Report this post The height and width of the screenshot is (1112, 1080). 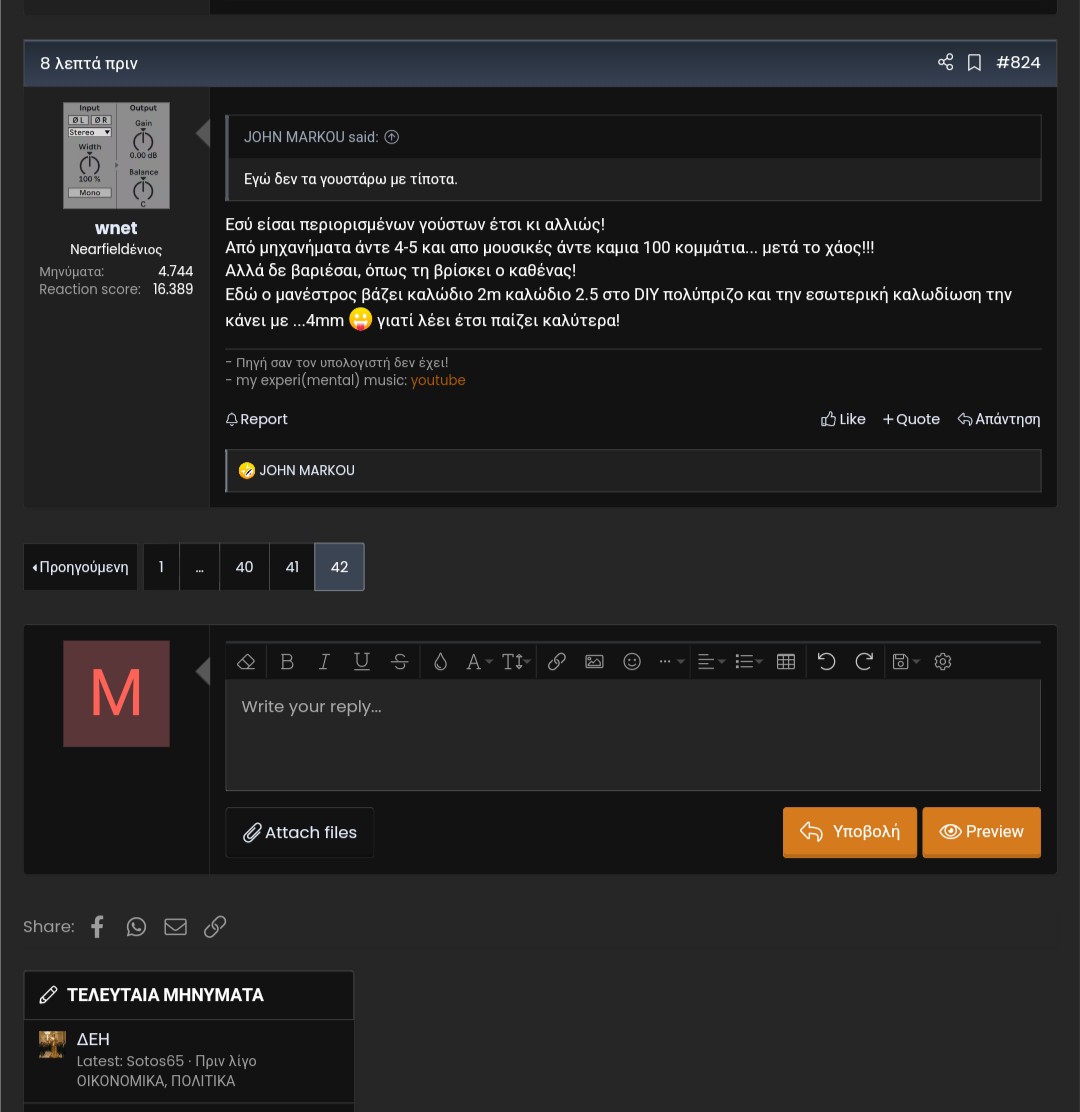(257, 419)
